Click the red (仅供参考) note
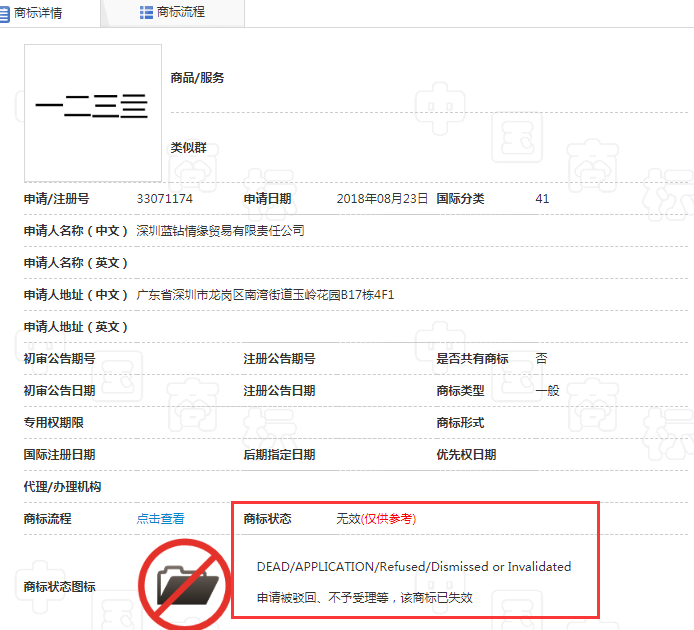Viewport: 694px width, 630px height. [x=389, y=518]
